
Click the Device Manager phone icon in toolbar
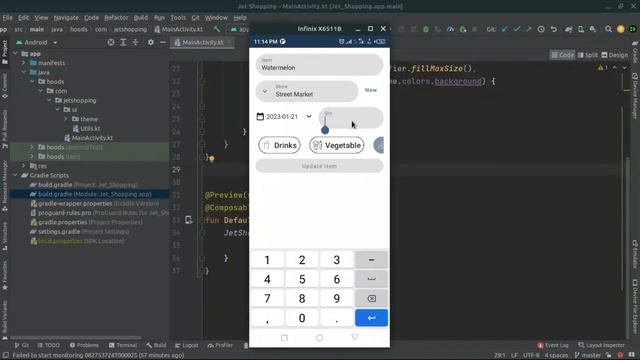580,29
